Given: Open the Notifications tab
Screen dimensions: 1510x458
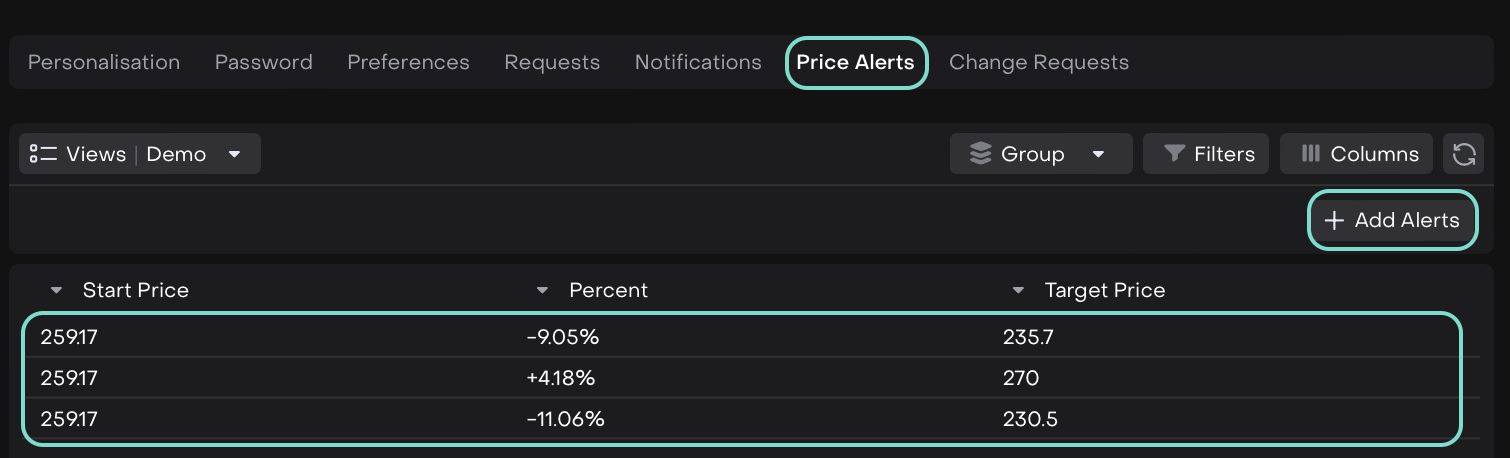Looking at the screenshot, I should 698,62.
